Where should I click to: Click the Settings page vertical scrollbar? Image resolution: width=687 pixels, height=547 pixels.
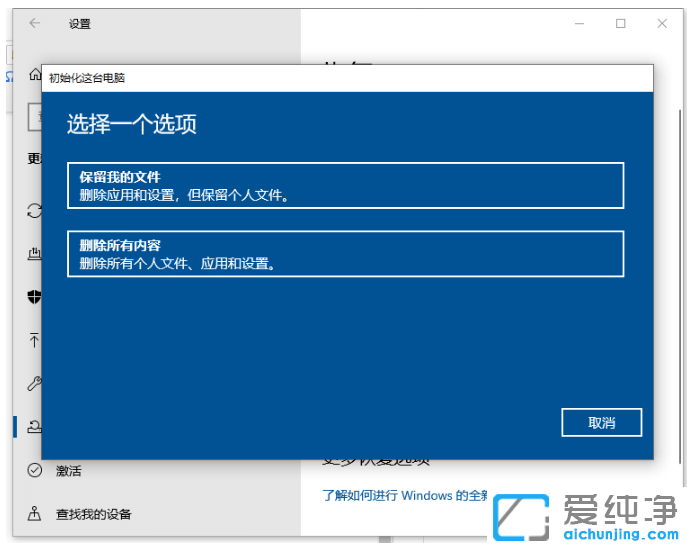pyautogui.click(x=680, y=285)
